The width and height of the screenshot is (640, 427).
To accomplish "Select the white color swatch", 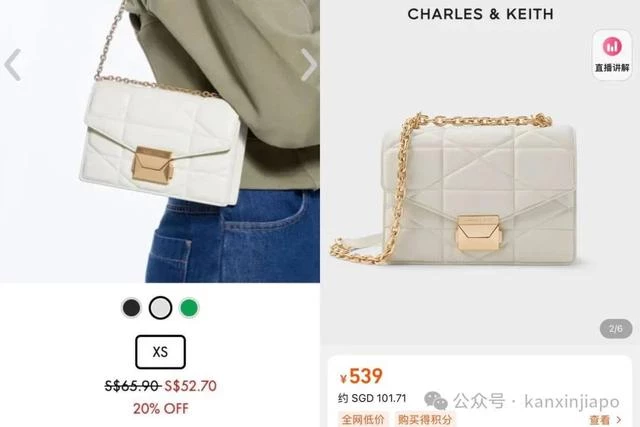I will coord(160,308).
